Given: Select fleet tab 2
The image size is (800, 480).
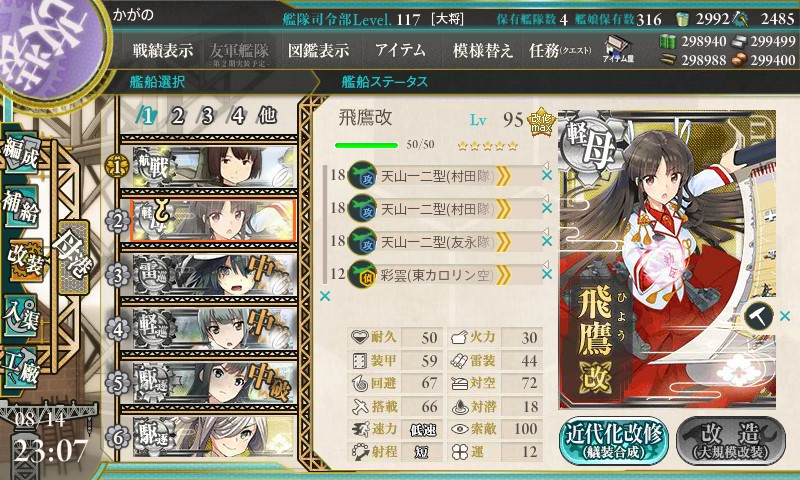Looking at the screenshot, I should pos(177,116).
